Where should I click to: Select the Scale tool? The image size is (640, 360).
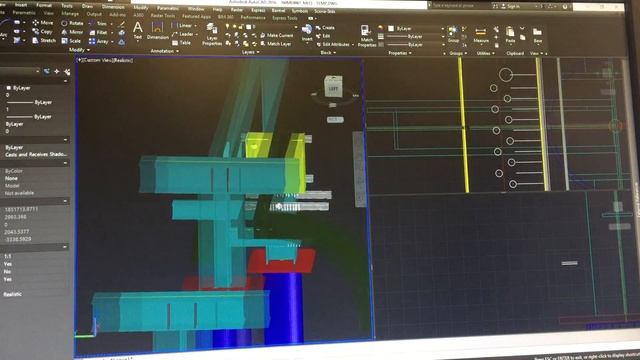71,41
